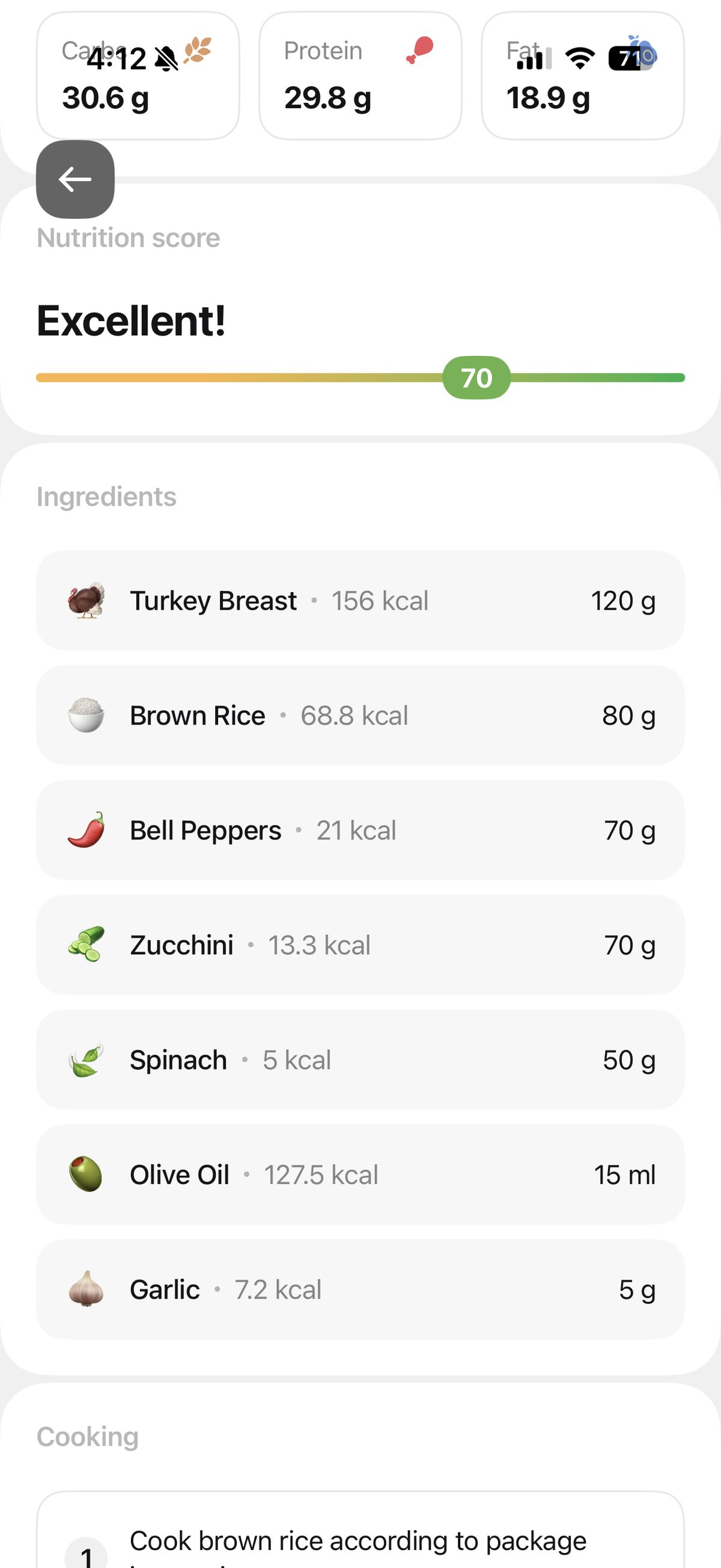
Task: Tap the Excellent! score heading
Action: click(132, 321)
